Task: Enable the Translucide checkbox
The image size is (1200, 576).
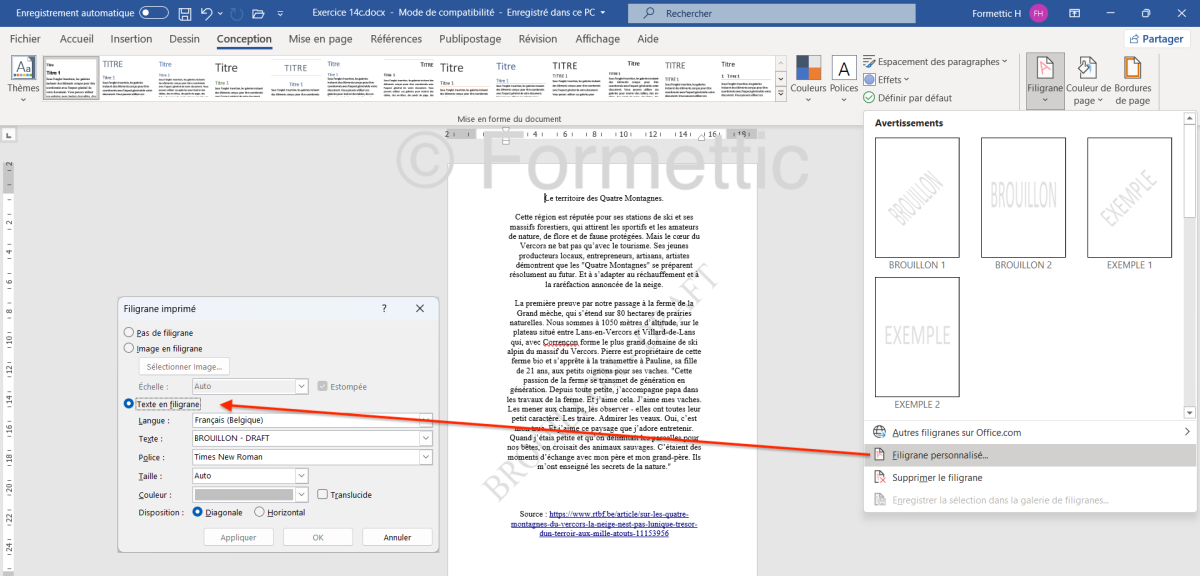Action: pyautogui.click(x=322, y=494)
